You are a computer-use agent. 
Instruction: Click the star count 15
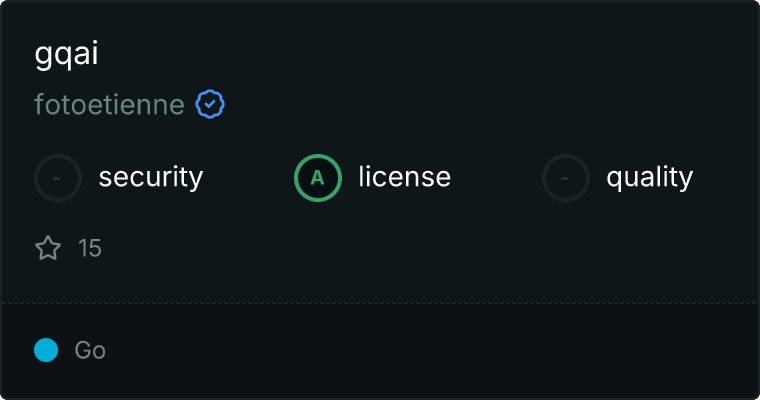90,248
